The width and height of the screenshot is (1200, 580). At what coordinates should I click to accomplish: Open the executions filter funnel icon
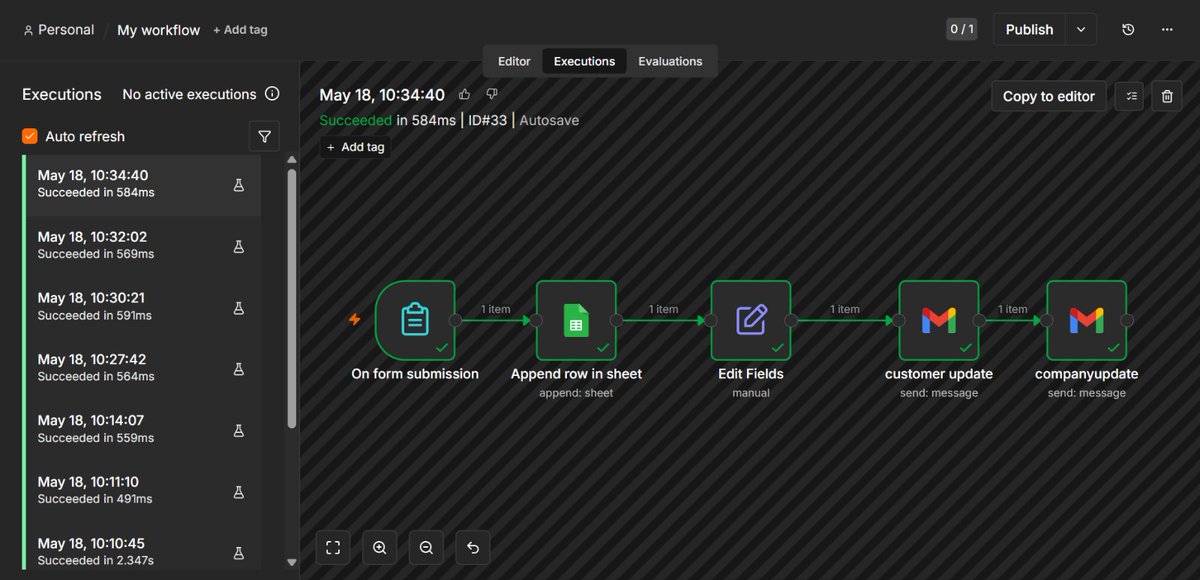tap(264, 136)
